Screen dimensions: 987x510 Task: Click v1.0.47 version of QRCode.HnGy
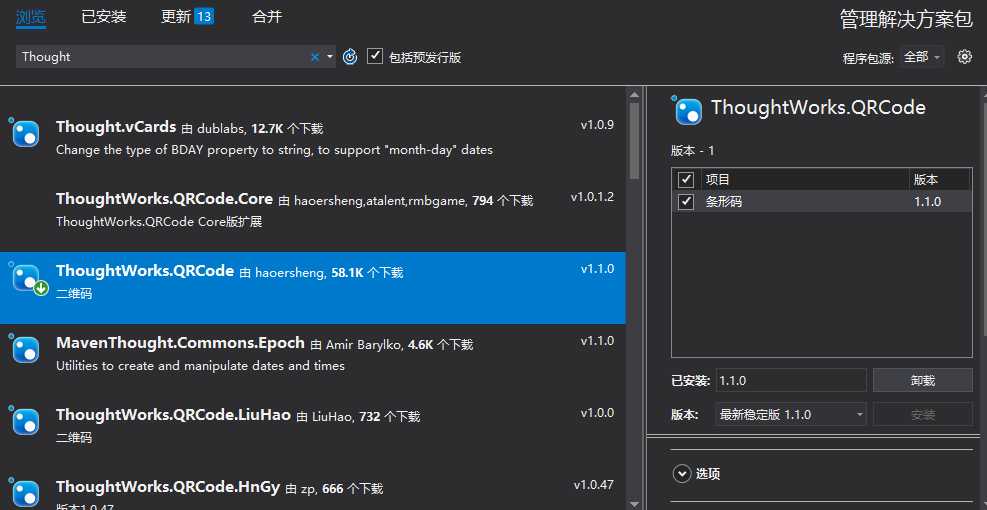[594, 485]
